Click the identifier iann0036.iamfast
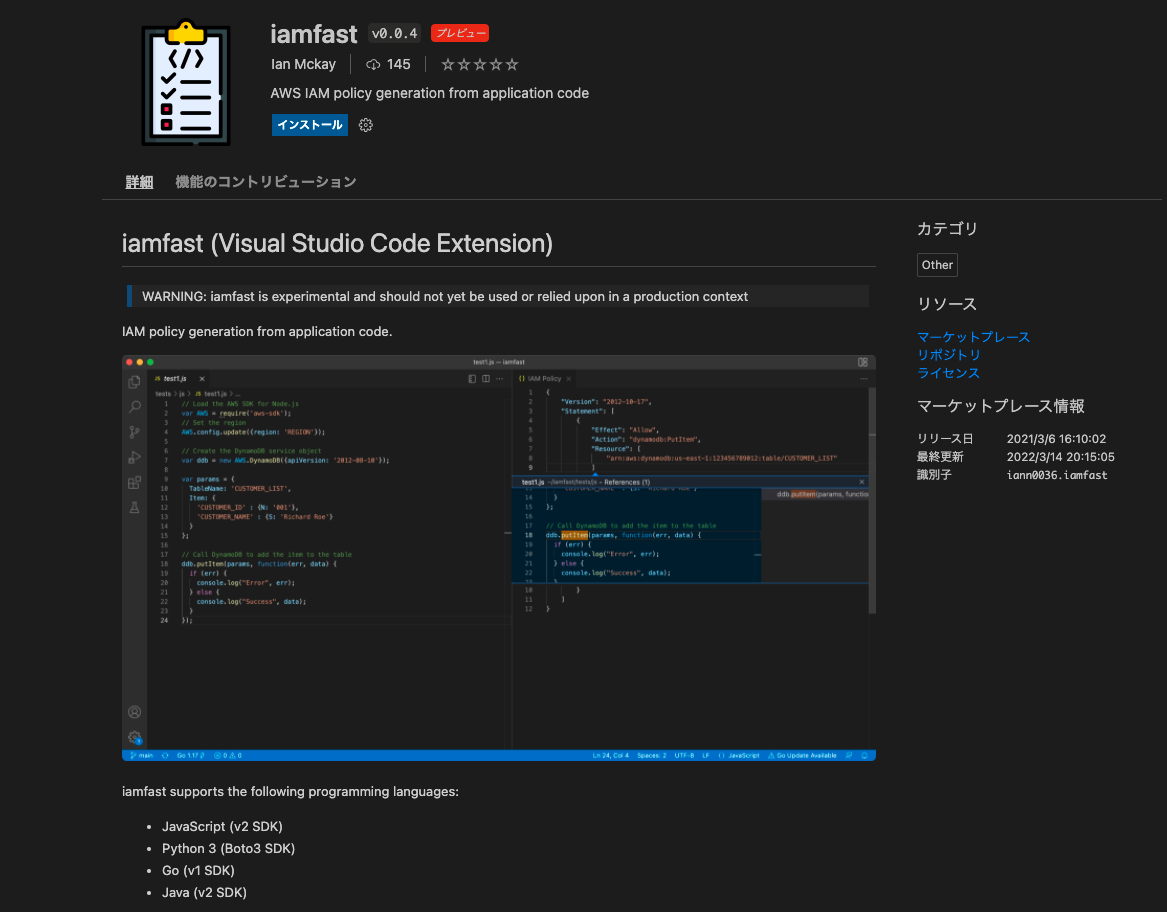The width and height of the screenshot is (1167, 912). click(1057, 475)
